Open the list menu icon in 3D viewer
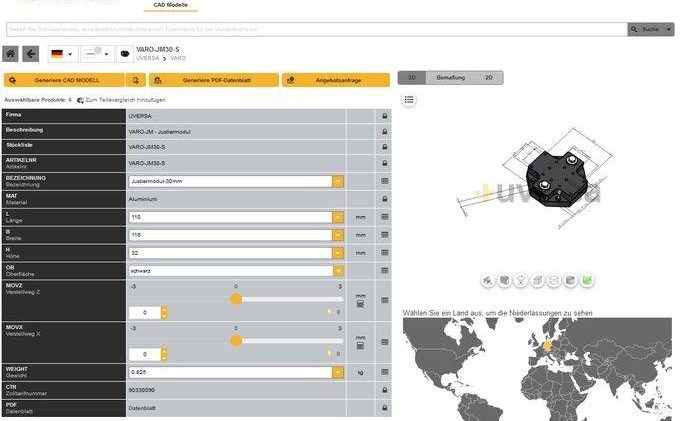 (x=409, y=99)
